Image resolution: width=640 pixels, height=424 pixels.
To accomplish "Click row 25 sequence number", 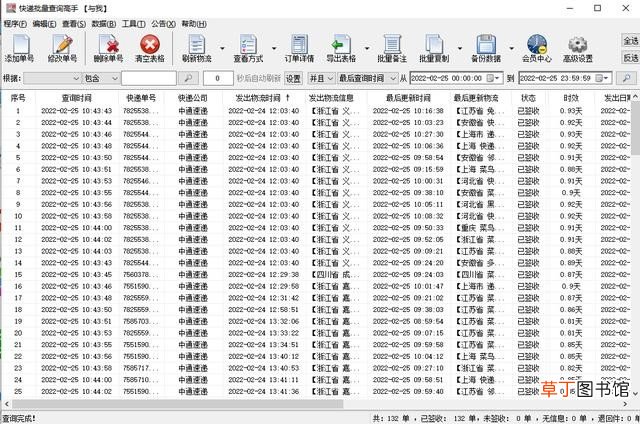I will [x=18, y=392].
